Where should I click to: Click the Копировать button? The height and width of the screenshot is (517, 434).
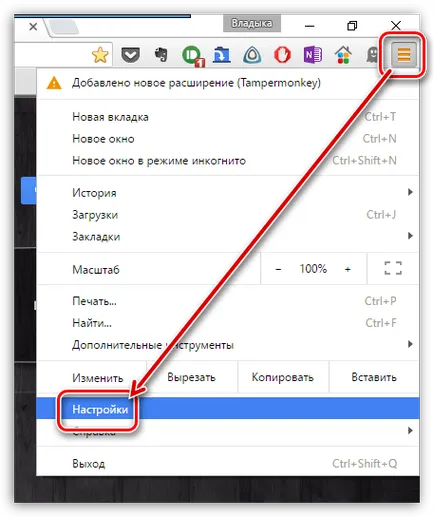(x=283, y=377)
